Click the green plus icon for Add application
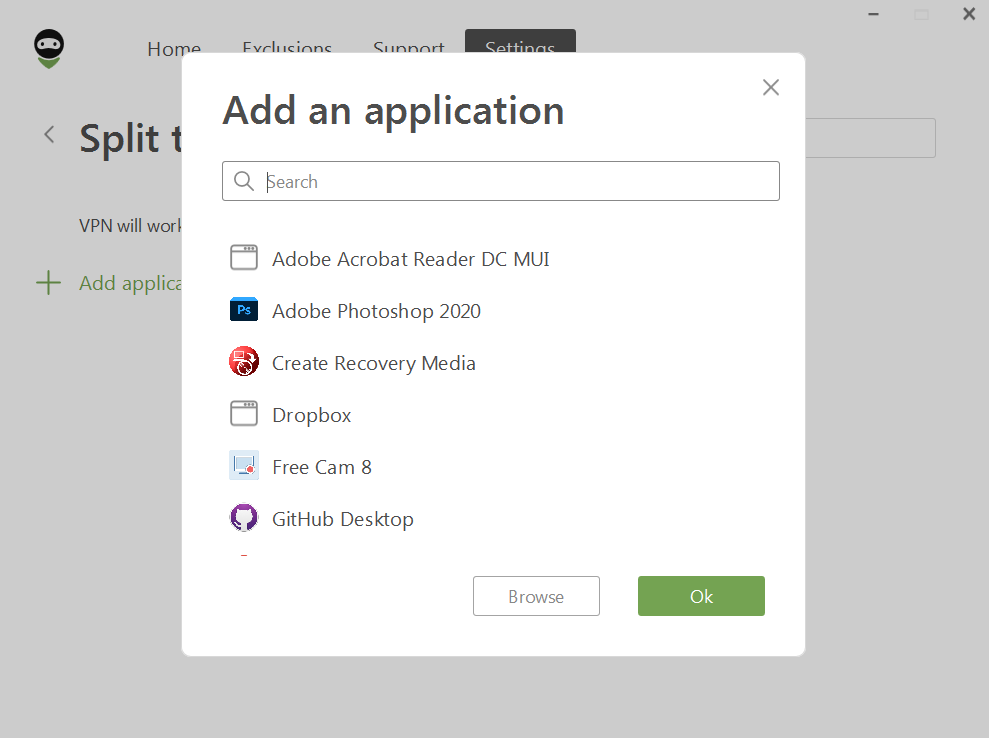 pos(49,283)
